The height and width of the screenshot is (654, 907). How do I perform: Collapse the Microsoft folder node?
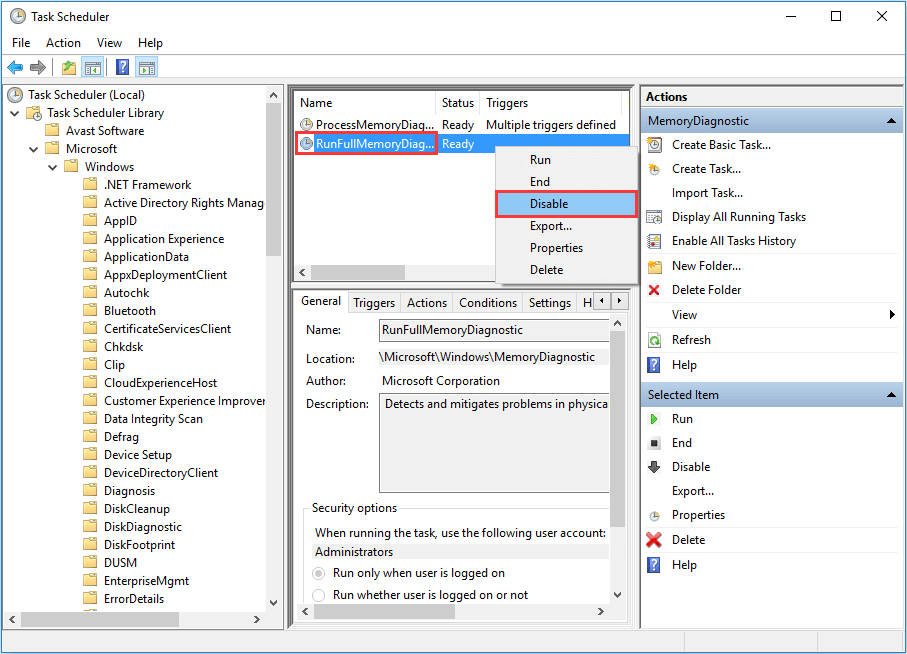[x=34, y=149]
